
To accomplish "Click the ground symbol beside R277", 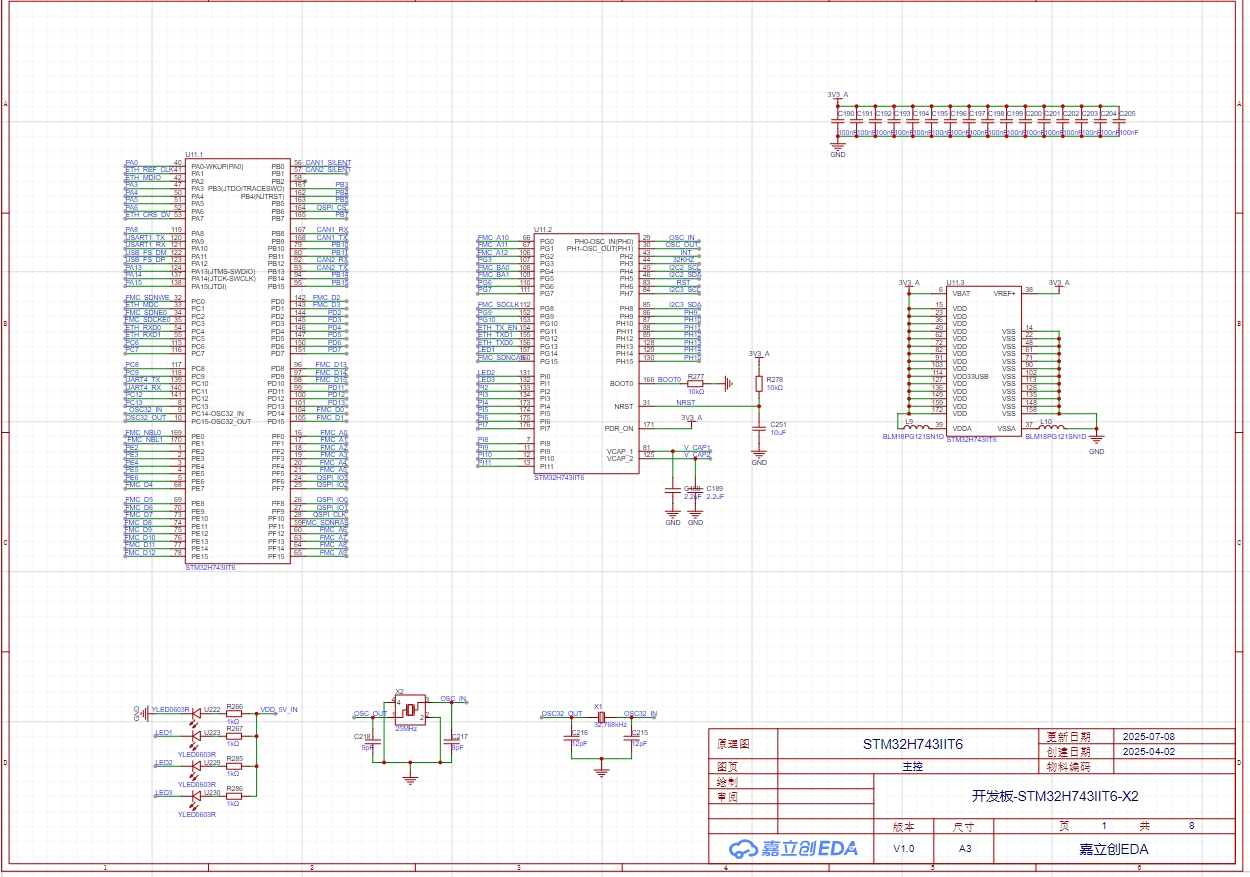I will 729,383.
